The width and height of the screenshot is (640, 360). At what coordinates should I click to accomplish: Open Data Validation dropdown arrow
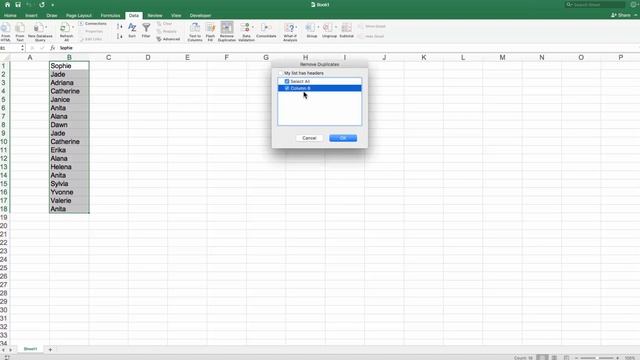click(253, 27)
